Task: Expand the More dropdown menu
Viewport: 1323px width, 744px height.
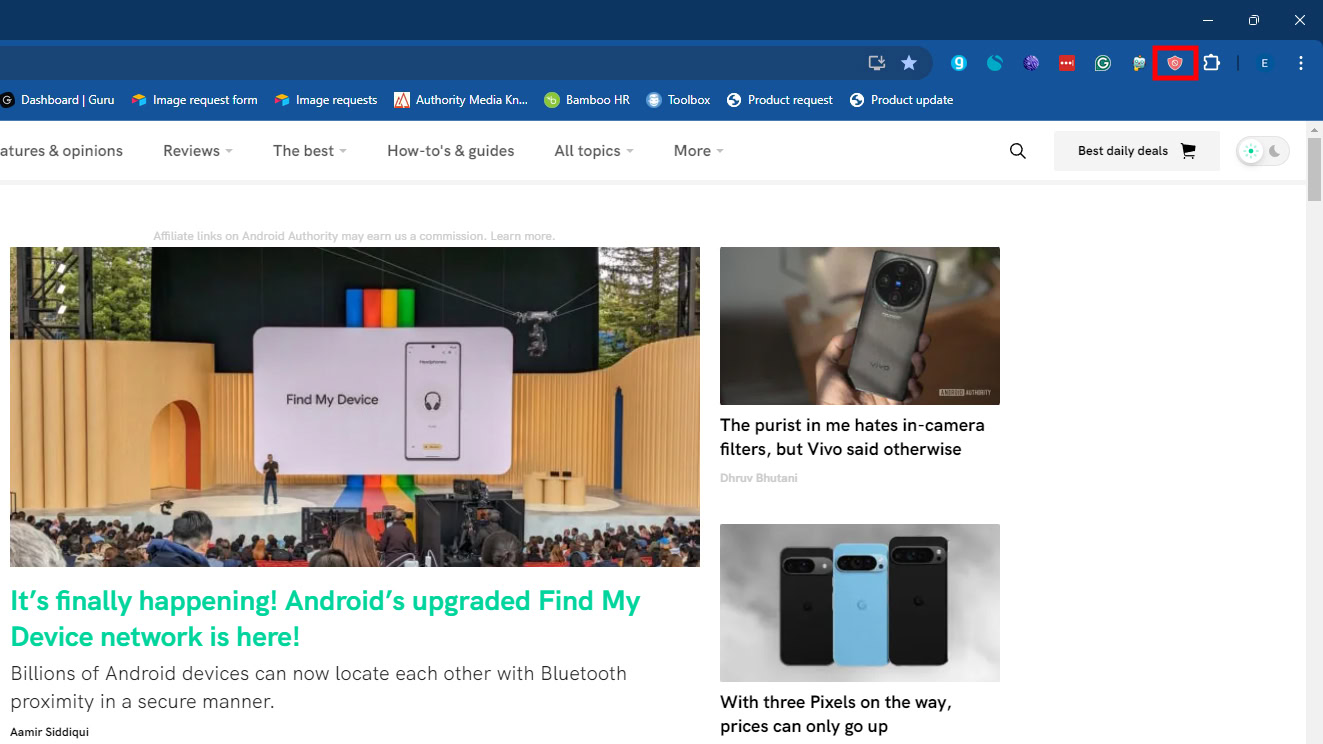Action: (698, 151)
